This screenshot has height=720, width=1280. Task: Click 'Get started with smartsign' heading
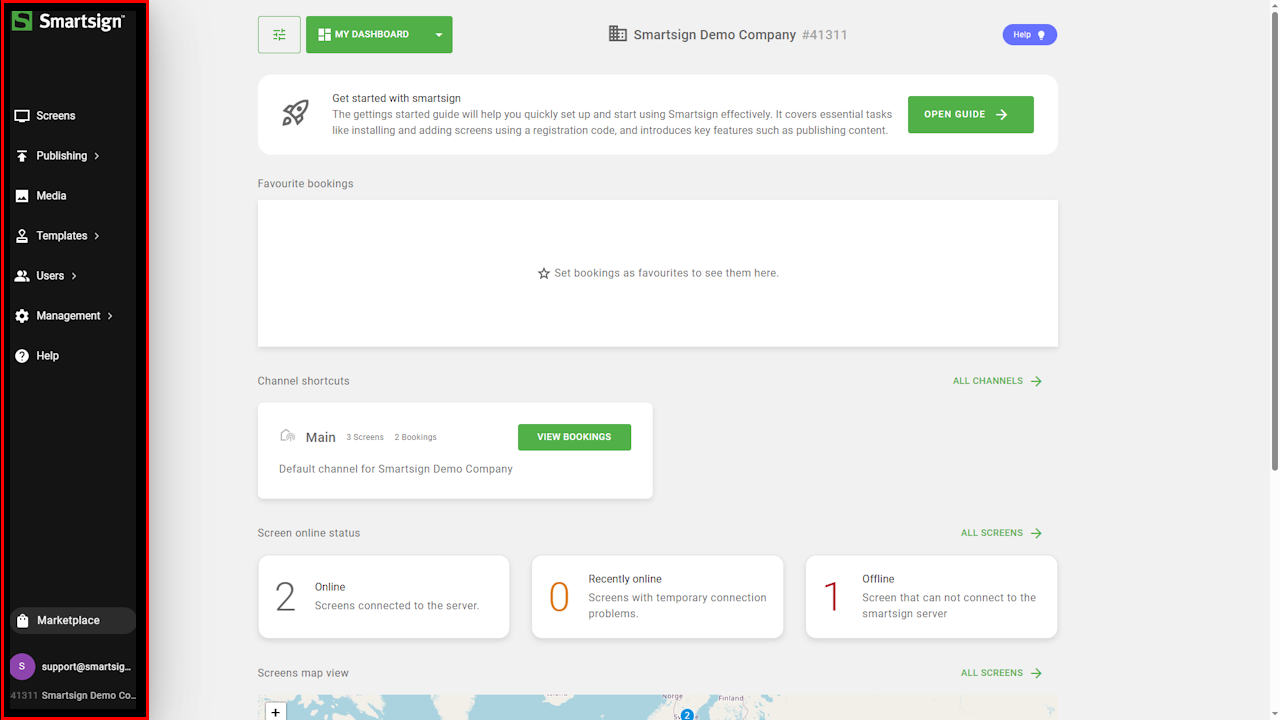coord(396,98)
